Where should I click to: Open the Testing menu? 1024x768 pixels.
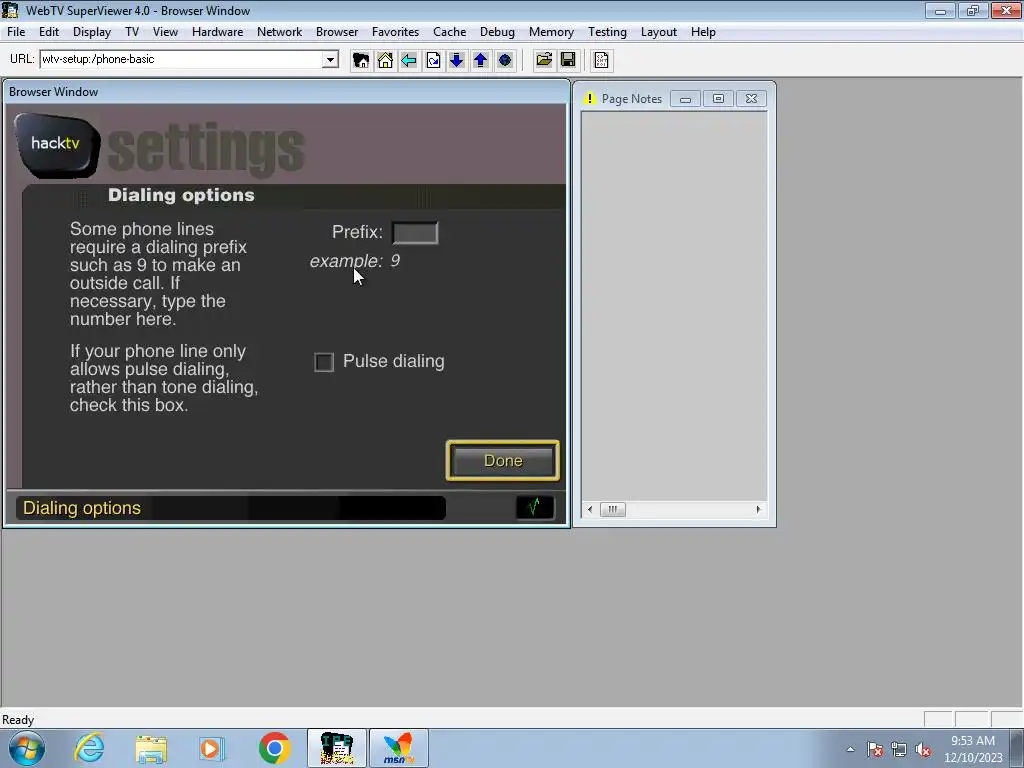pyautogui.click(x=607, y=32)
